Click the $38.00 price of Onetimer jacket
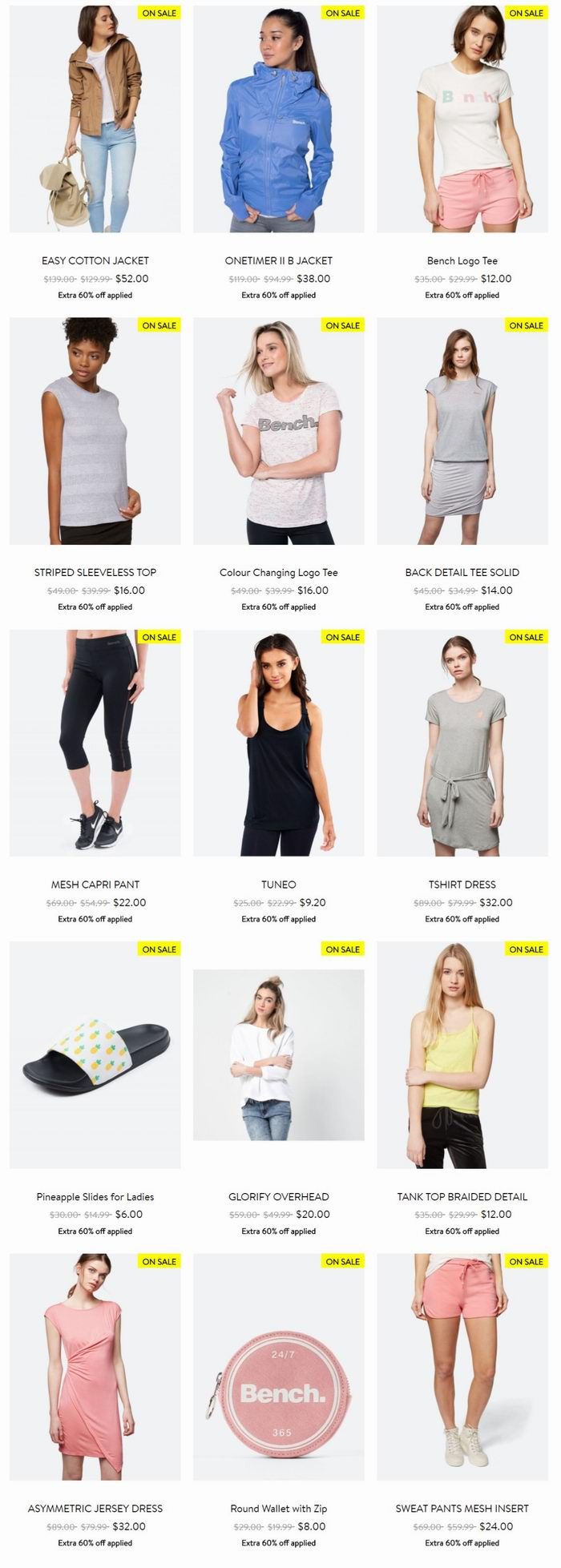This screenshot has height=1568, width=561. [x=313, y=279]
